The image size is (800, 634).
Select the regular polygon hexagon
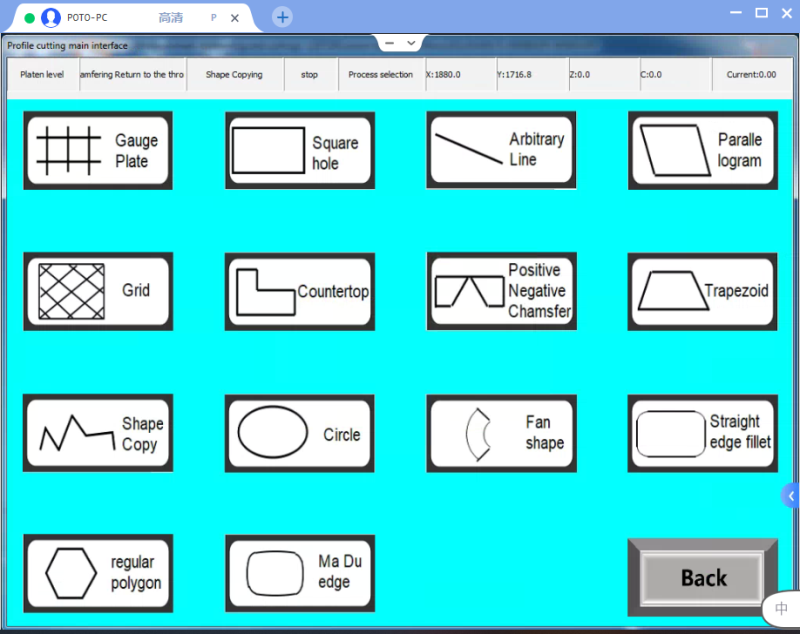98,573
